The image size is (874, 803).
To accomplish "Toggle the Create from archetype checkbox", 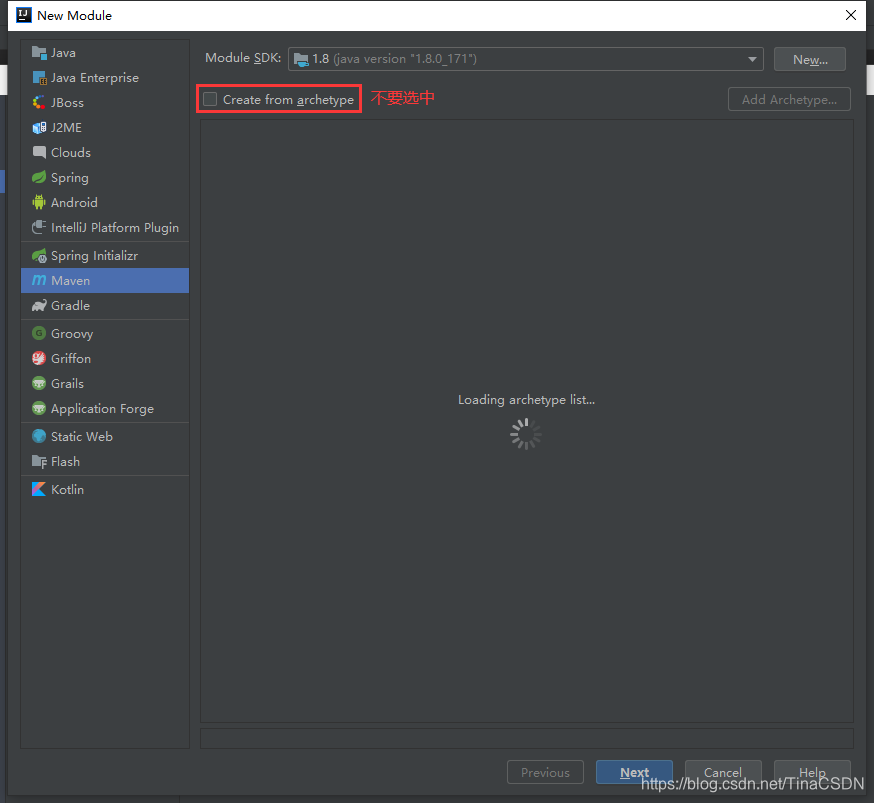I will click(210, 99).
